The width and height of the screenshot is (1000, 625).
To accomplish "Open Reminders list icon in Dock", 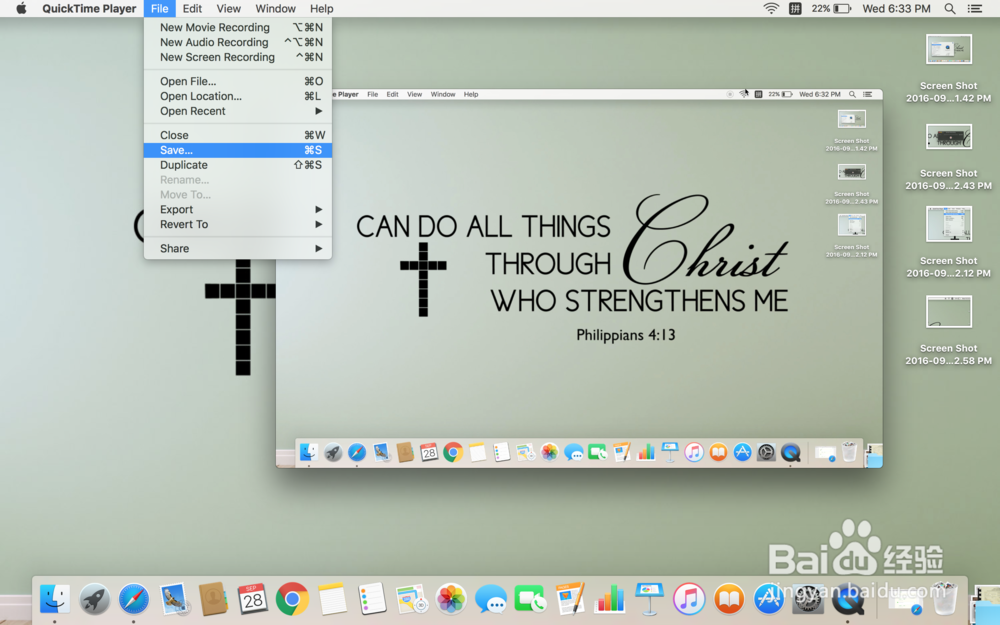I will point(371,599).
